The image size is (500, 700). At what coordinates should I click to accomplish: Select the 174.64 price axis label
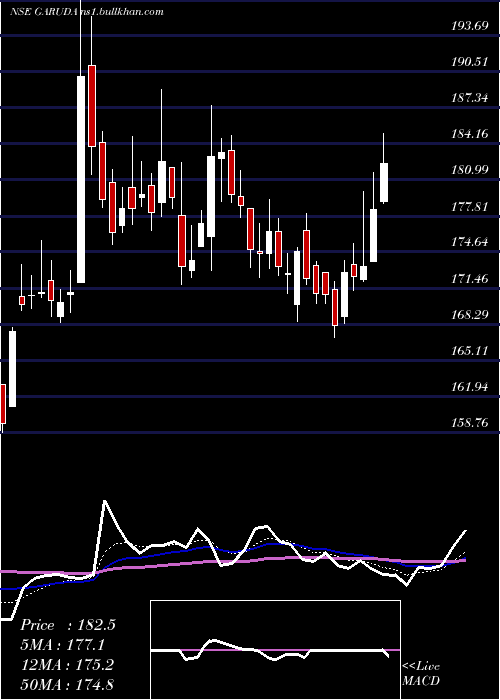click(x=470, y=242)
